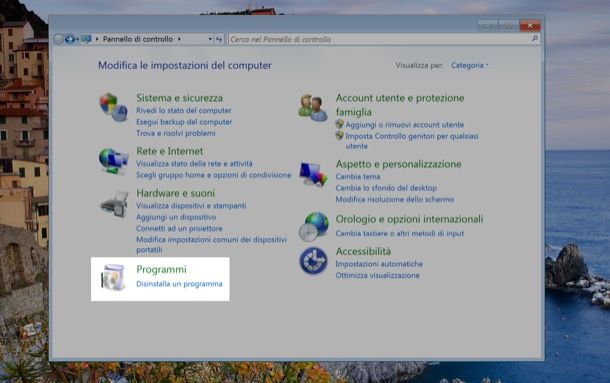This screenshot has height=383, width=610.
Task: Click the Control Panel icon in address bar
Action: pyautogui.click(x=86, y=39)
